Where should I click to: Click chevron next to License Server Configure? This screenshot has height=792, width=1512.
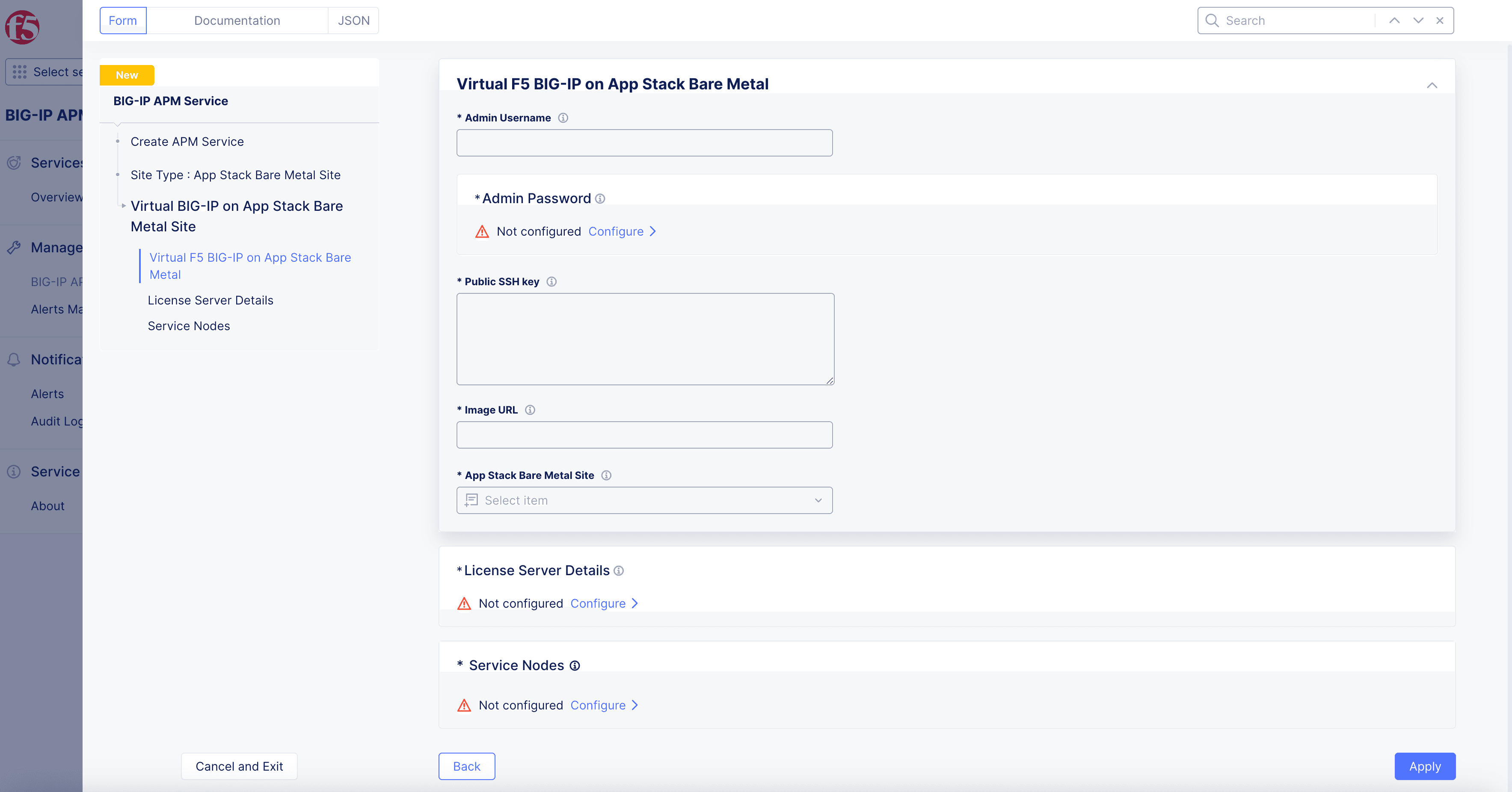click(x=634, y=603)
